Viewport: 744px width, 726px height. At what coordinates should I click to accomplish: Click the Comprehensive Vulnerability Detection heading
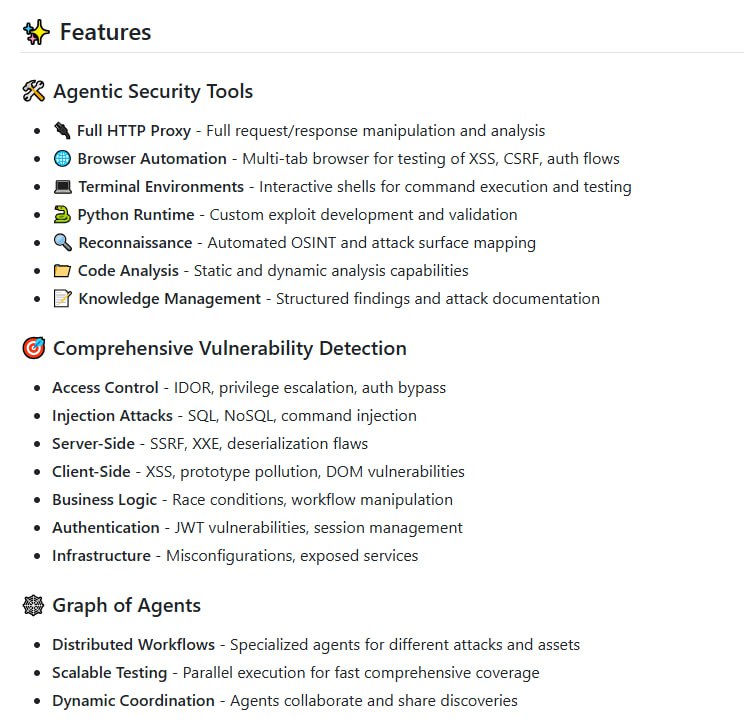click(230, 349)
